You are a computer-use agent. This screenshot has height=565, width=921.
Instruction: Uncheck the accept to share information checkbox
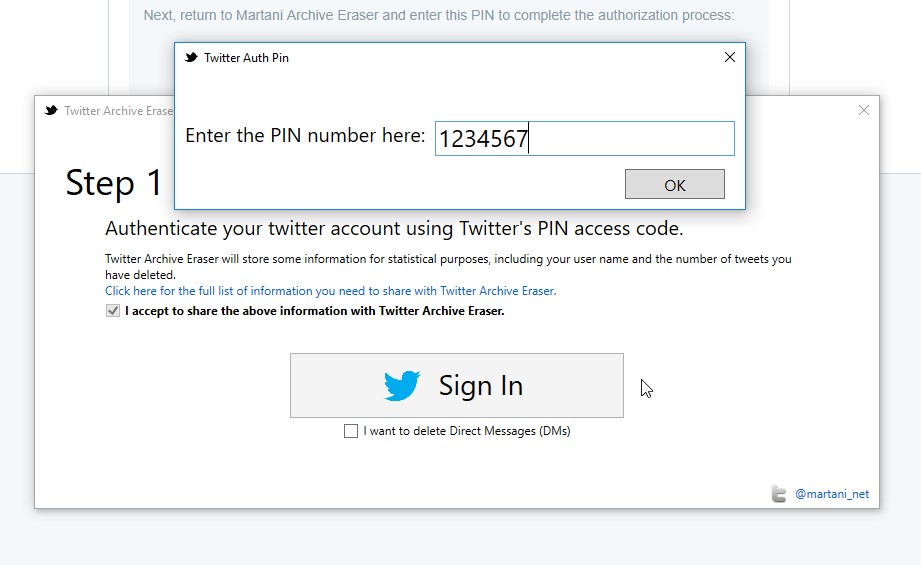pos(113,311)
